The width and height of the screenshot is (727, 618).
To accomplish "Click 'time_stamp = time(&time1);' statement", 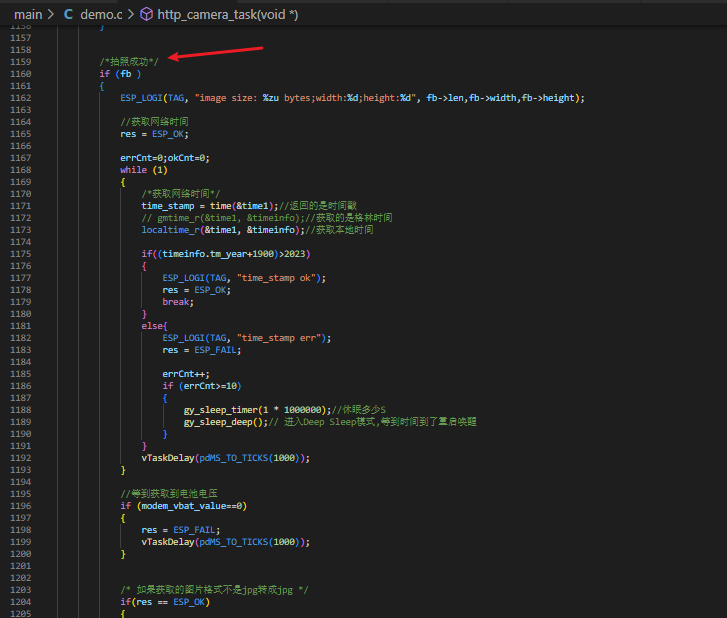I will 210,206.
